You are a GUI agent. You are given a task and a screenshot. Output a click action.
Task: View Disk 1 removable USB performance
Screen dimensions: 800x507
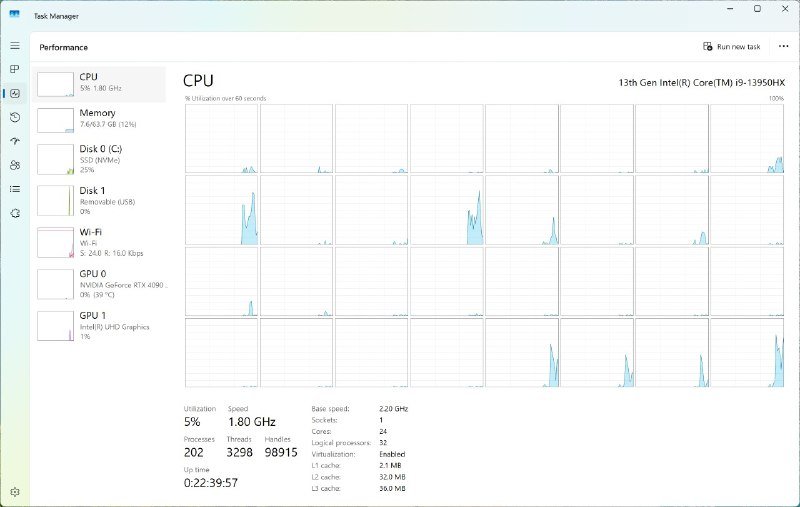point(100,200)
